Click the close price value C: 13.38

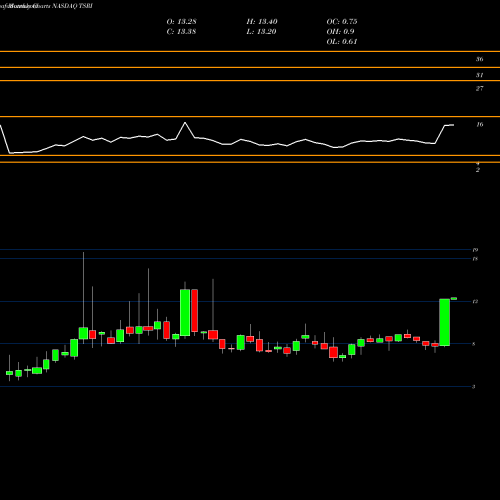point(181,32)
